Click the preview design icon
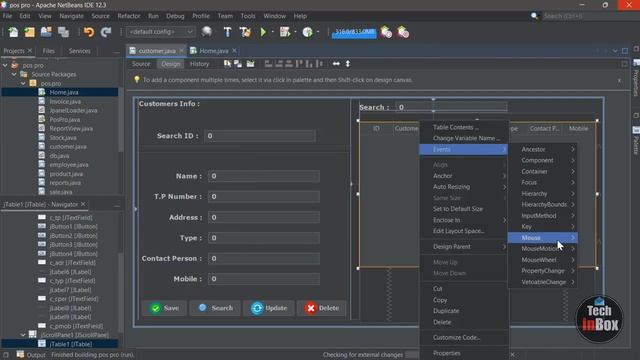640x360 pixels. [250, 64]
